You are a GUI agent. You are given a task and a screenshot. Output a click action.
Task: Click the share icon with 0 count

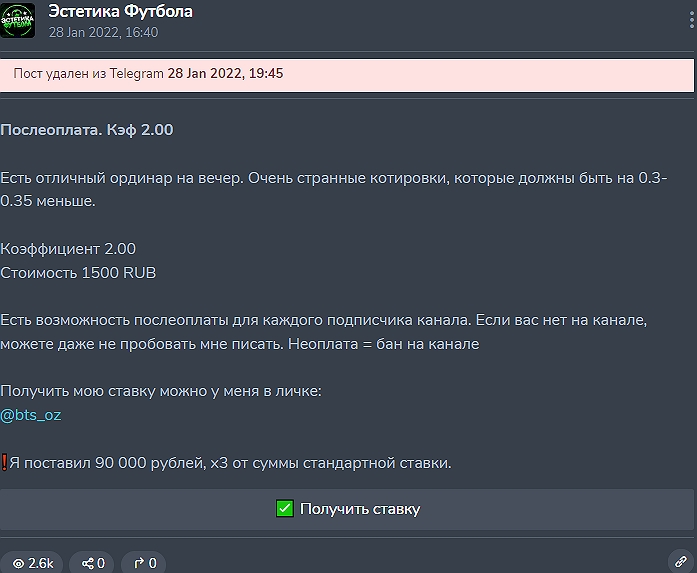tap(88, 563)
